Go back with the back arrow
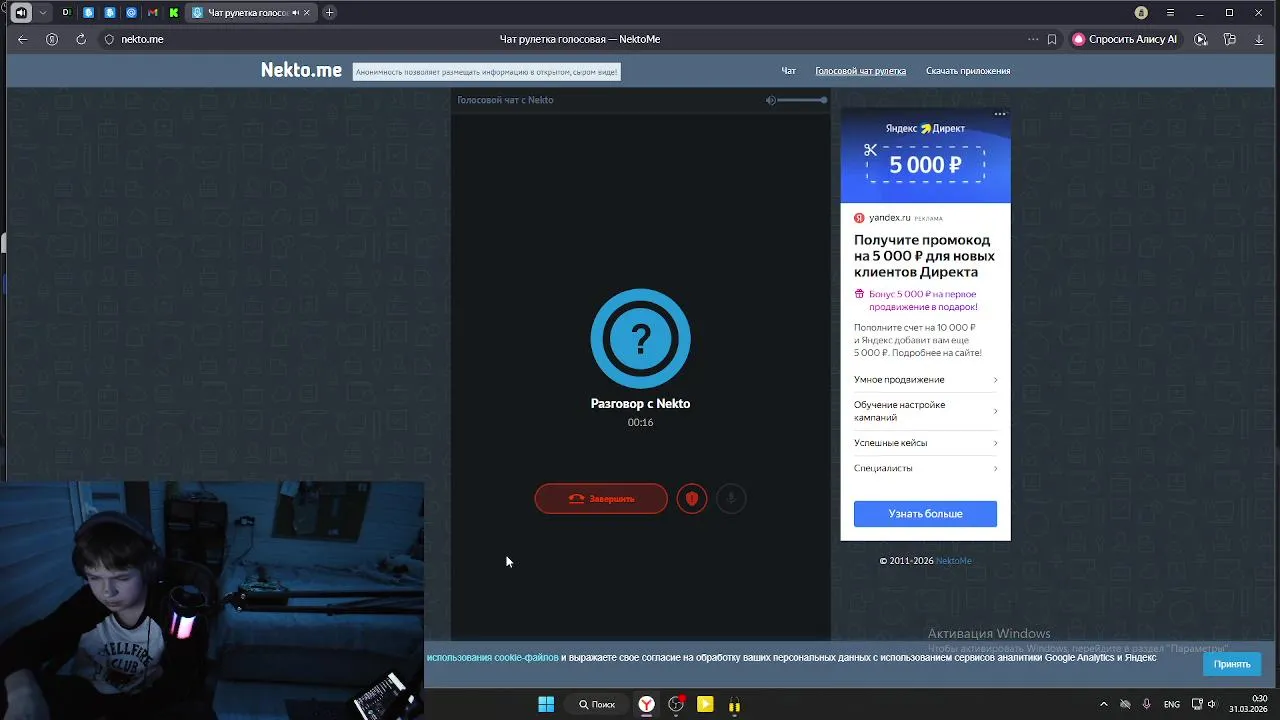1280x720 pixels. tap(23, 39)
